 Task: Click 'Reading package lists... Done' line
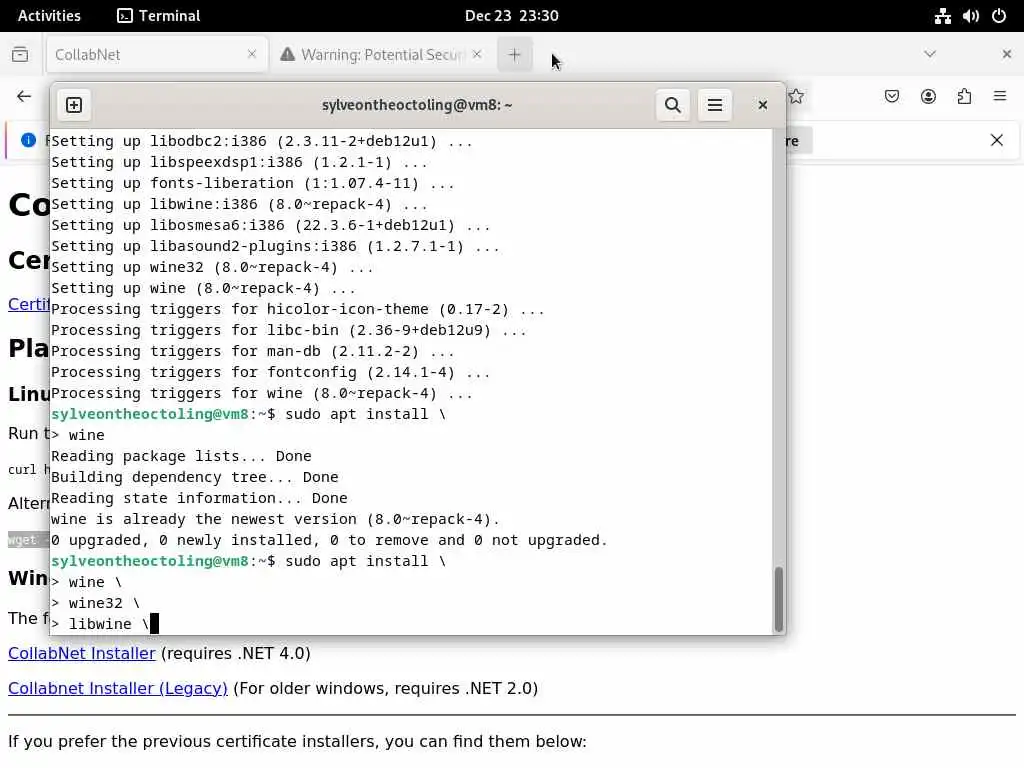(181, 456)
